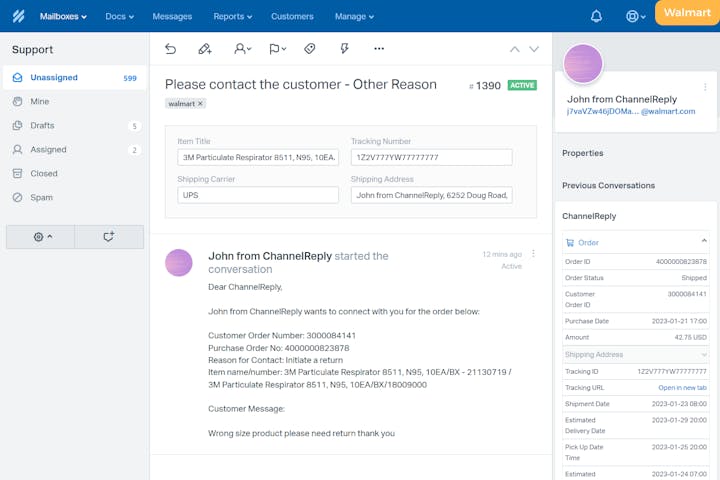
Task: Start new conversation from sidebar bottom icon
Action: [x=109, y=237]
